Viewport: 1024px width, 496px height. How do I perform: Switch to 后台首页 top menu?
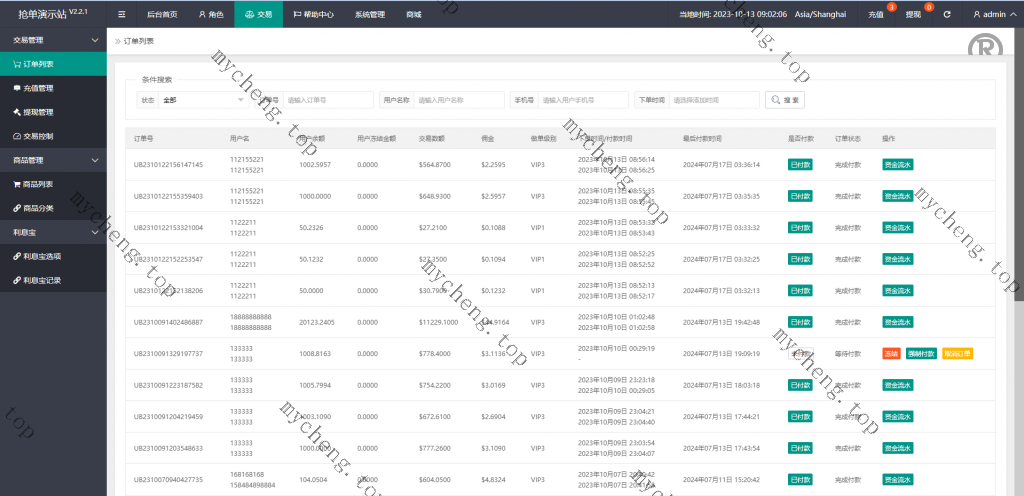(161, 15)
